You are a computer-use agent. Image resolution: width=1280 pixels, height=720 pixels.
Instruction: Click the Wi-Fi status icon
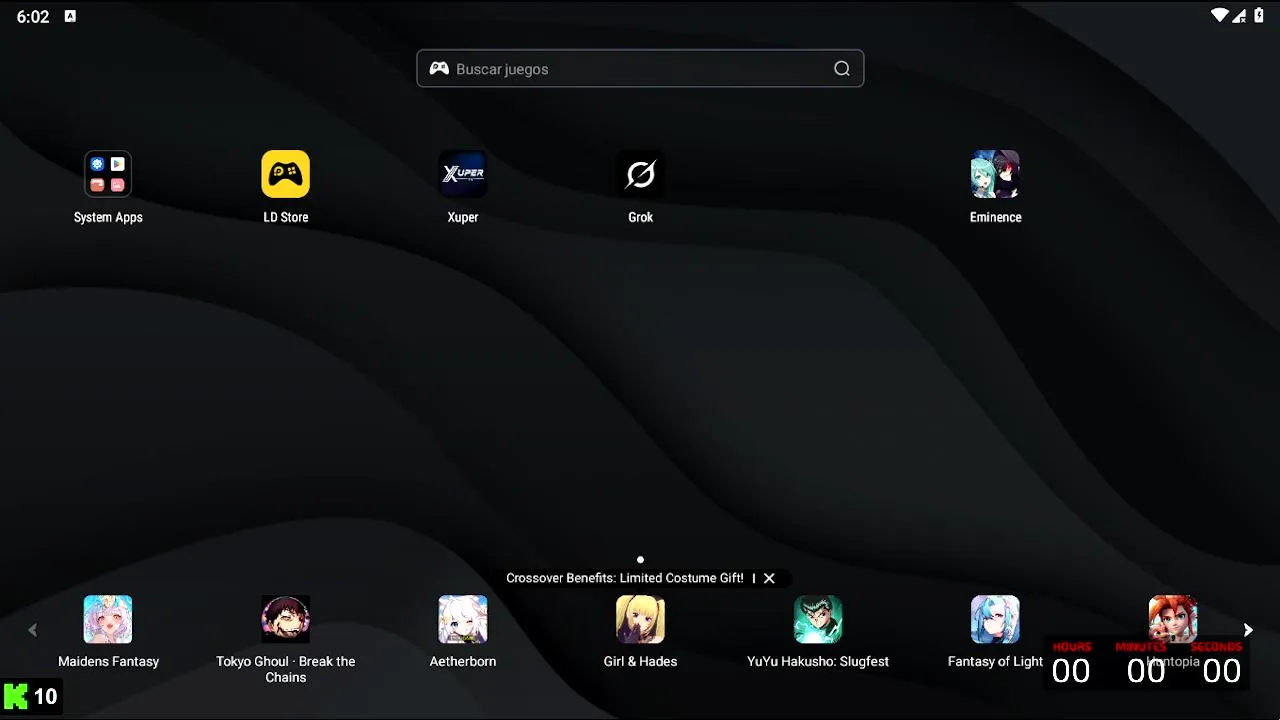coord(1219,16)
